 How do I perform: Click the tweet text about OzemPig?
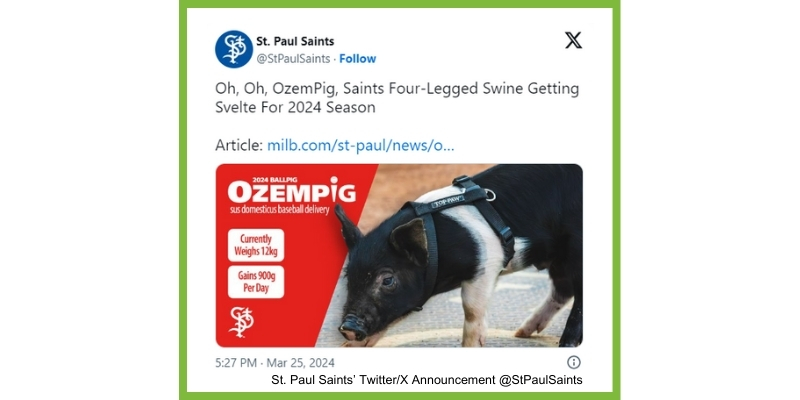pyautogui.click(x=397, y=98)
